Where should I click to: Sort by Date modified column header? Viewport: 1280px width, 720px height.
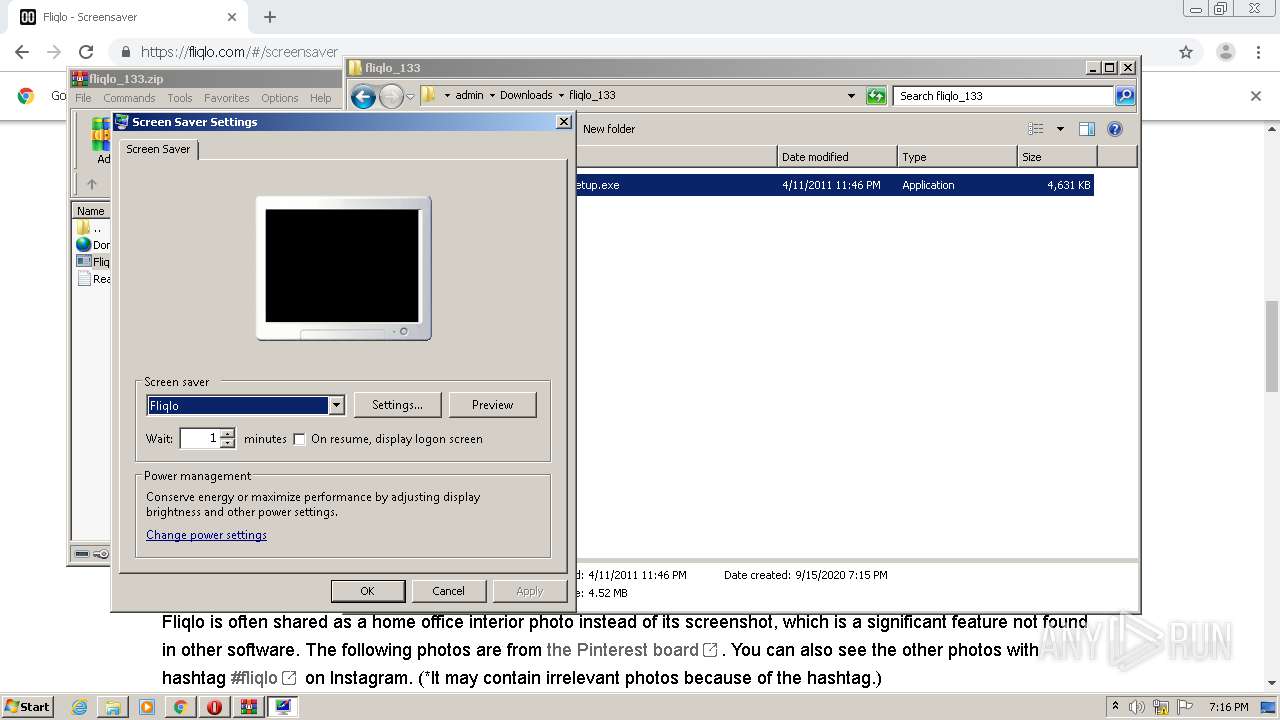[837, 157]
